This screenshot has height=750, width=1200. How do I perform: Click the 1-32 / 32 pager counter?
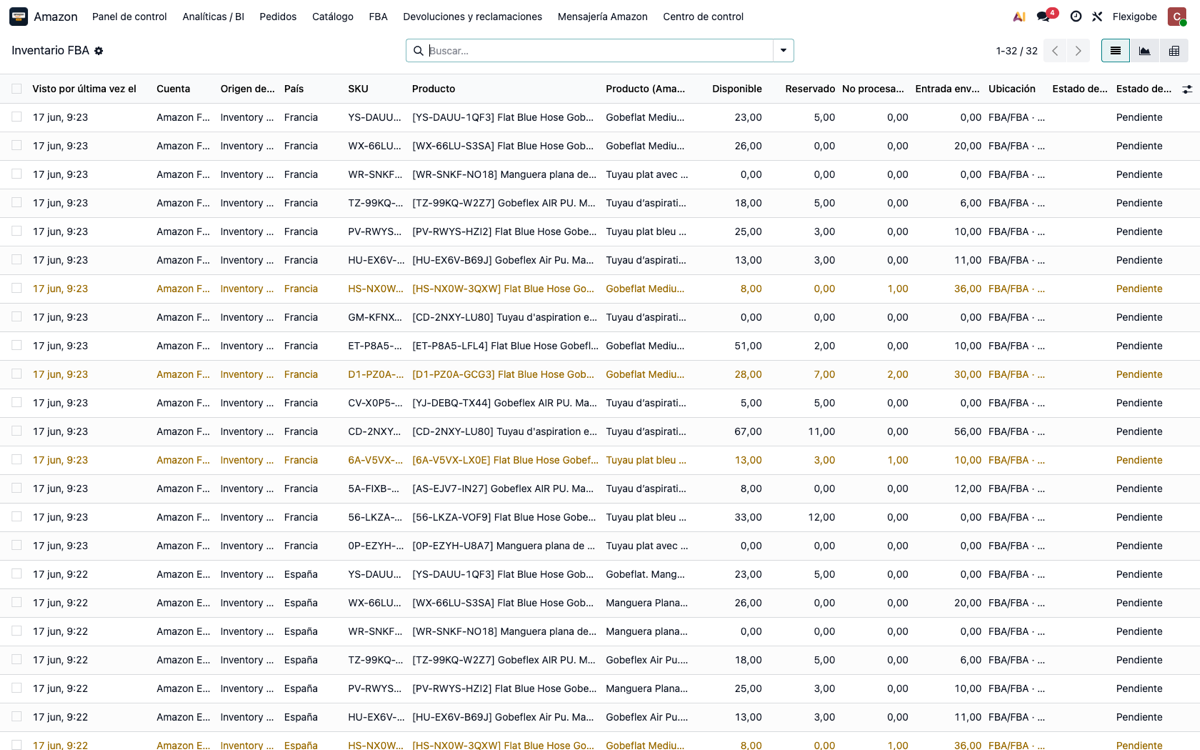tap(1016, 51)
